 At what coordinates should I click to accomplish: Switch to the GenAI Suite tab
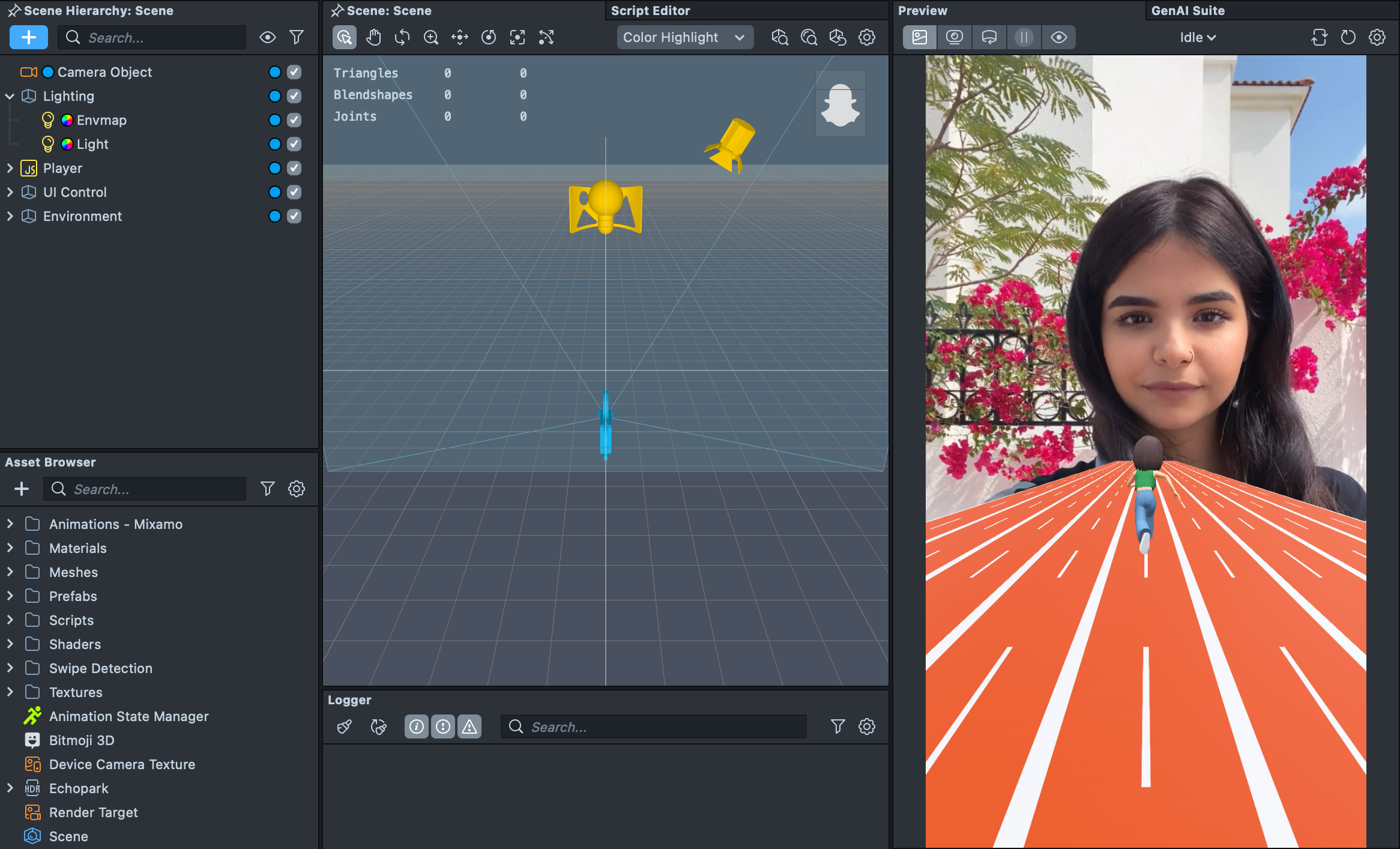[1188, 10]
